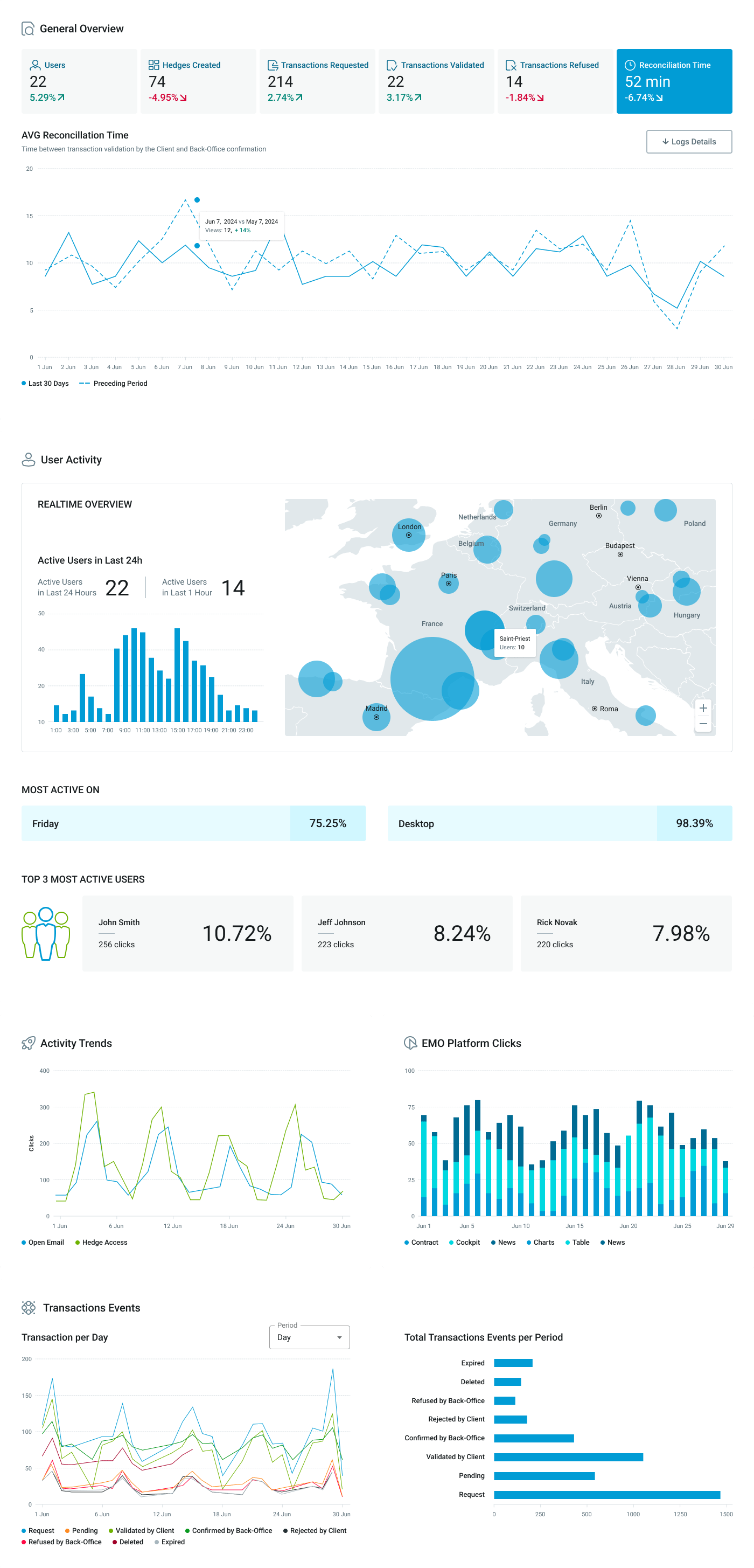
Task: Click the Paris marker on the map
Action: click(x=449, y=583)
